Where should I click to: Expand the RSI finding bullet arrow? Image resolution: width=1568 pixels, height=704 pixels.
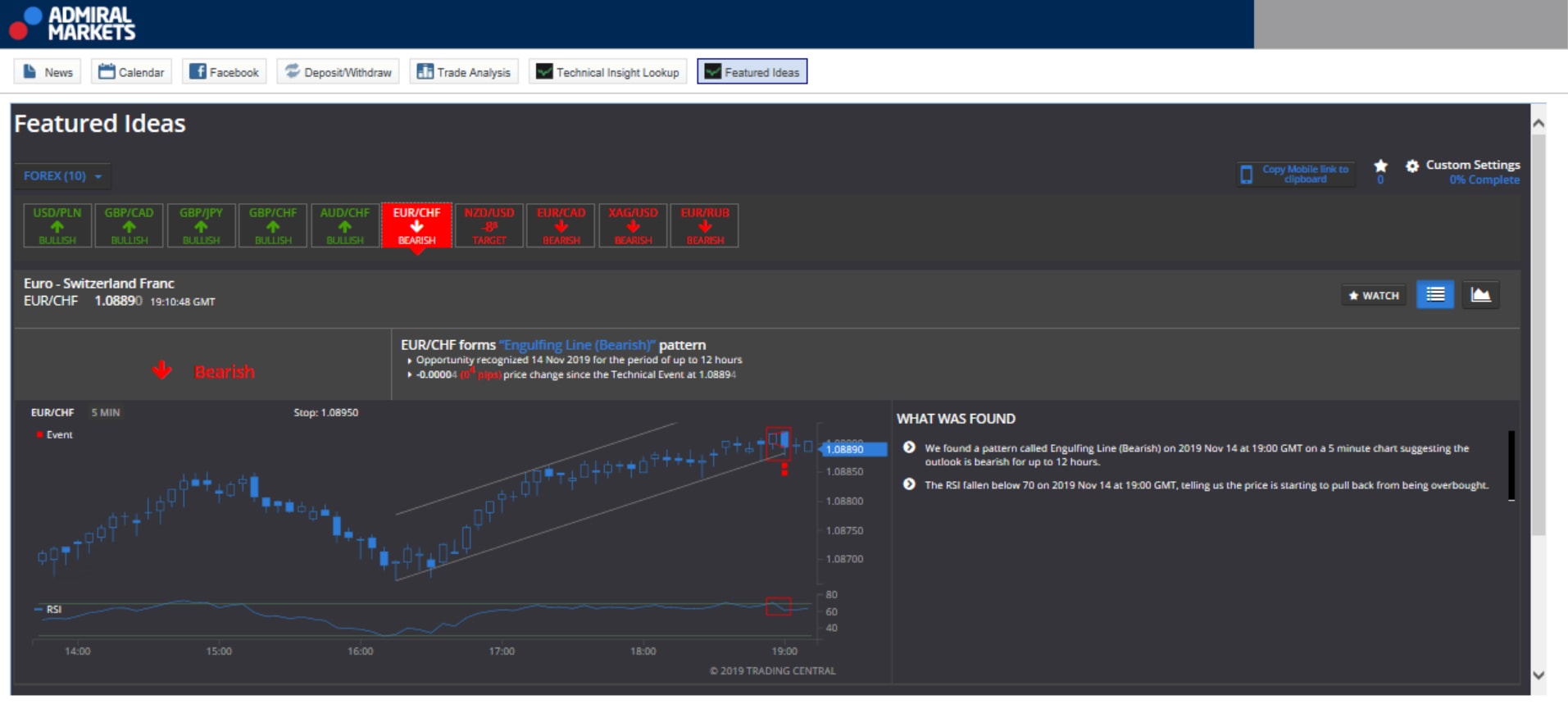coord(909,484)
